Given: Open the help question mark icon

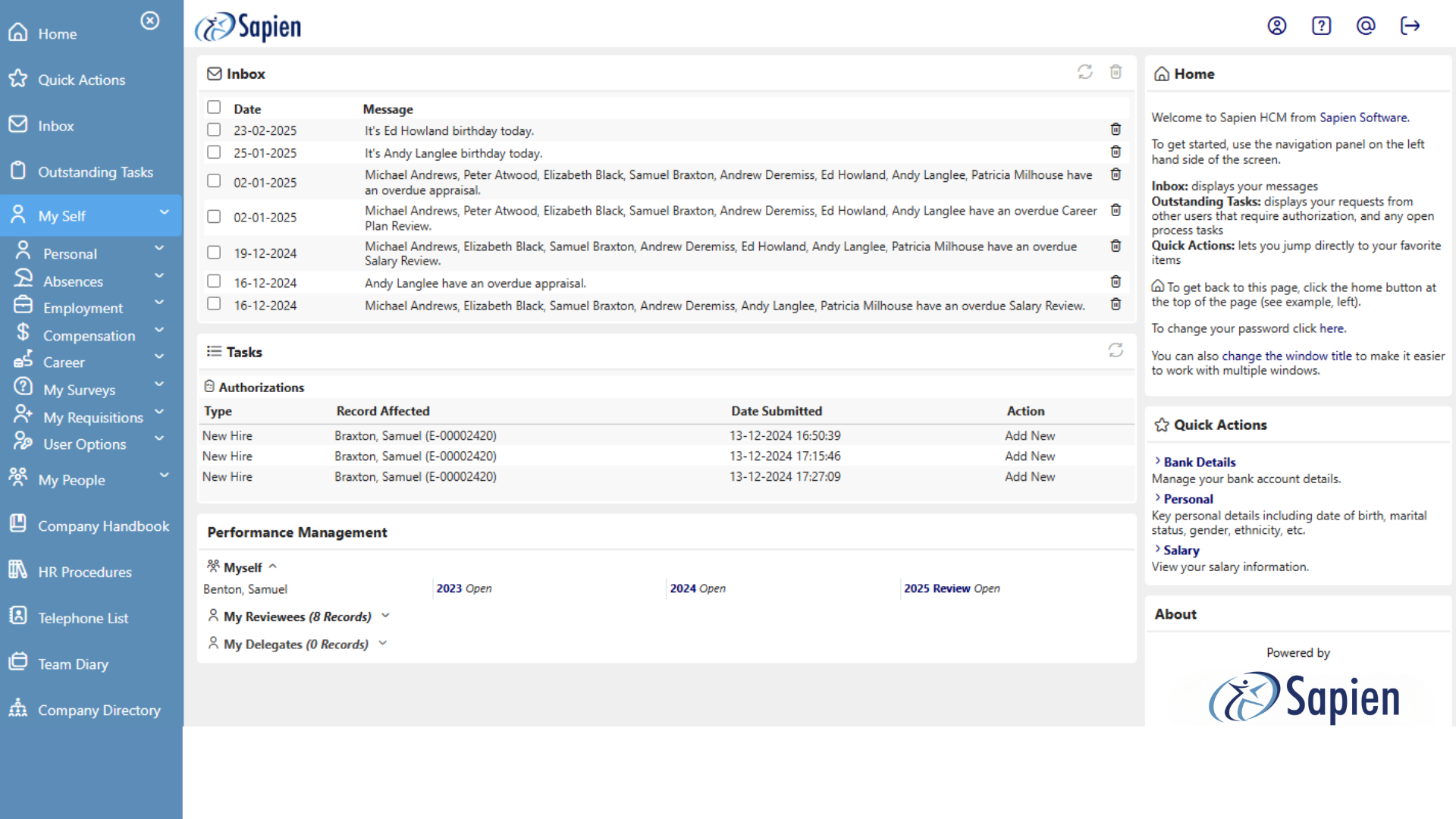Looking at the screenshot, I should tap(1321, 26).
